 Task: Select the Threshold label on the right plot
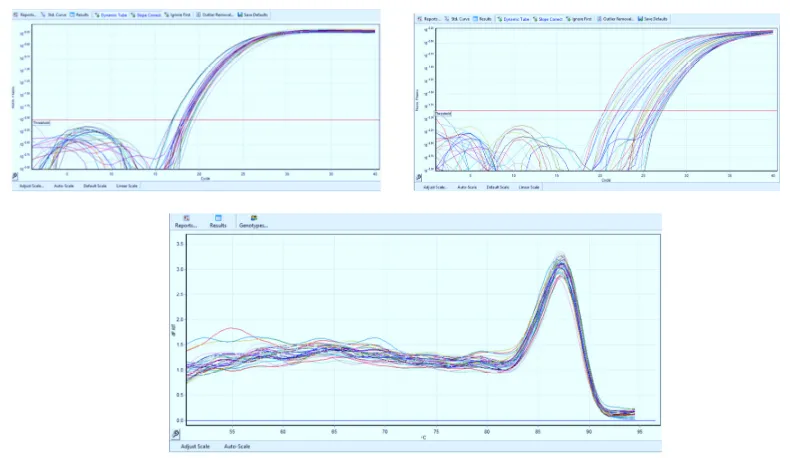pos(443,114)
